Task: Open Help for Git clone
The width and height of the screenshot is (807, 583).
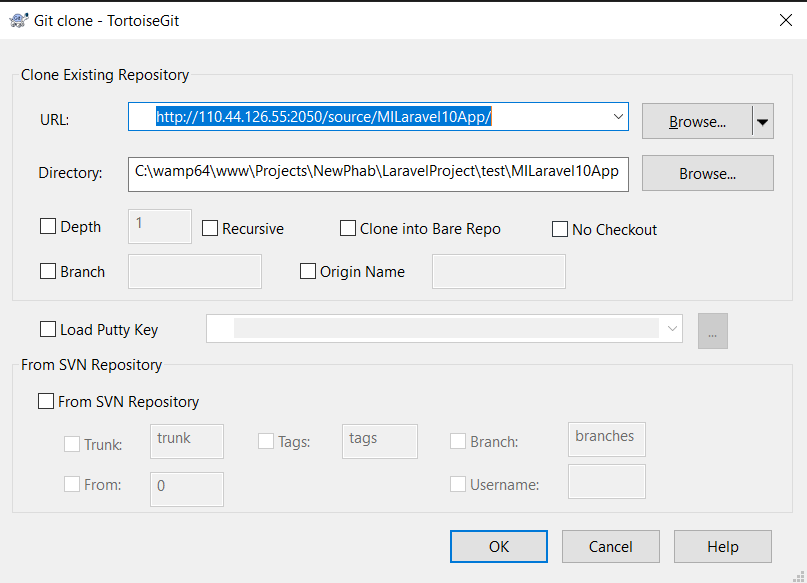Action: click(723, 546)
